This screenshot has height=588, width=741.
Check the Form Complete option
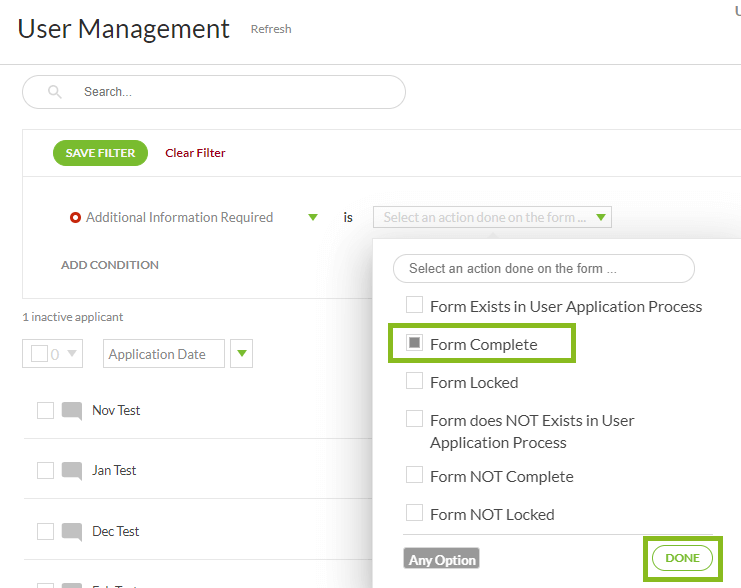coord(414,344)
